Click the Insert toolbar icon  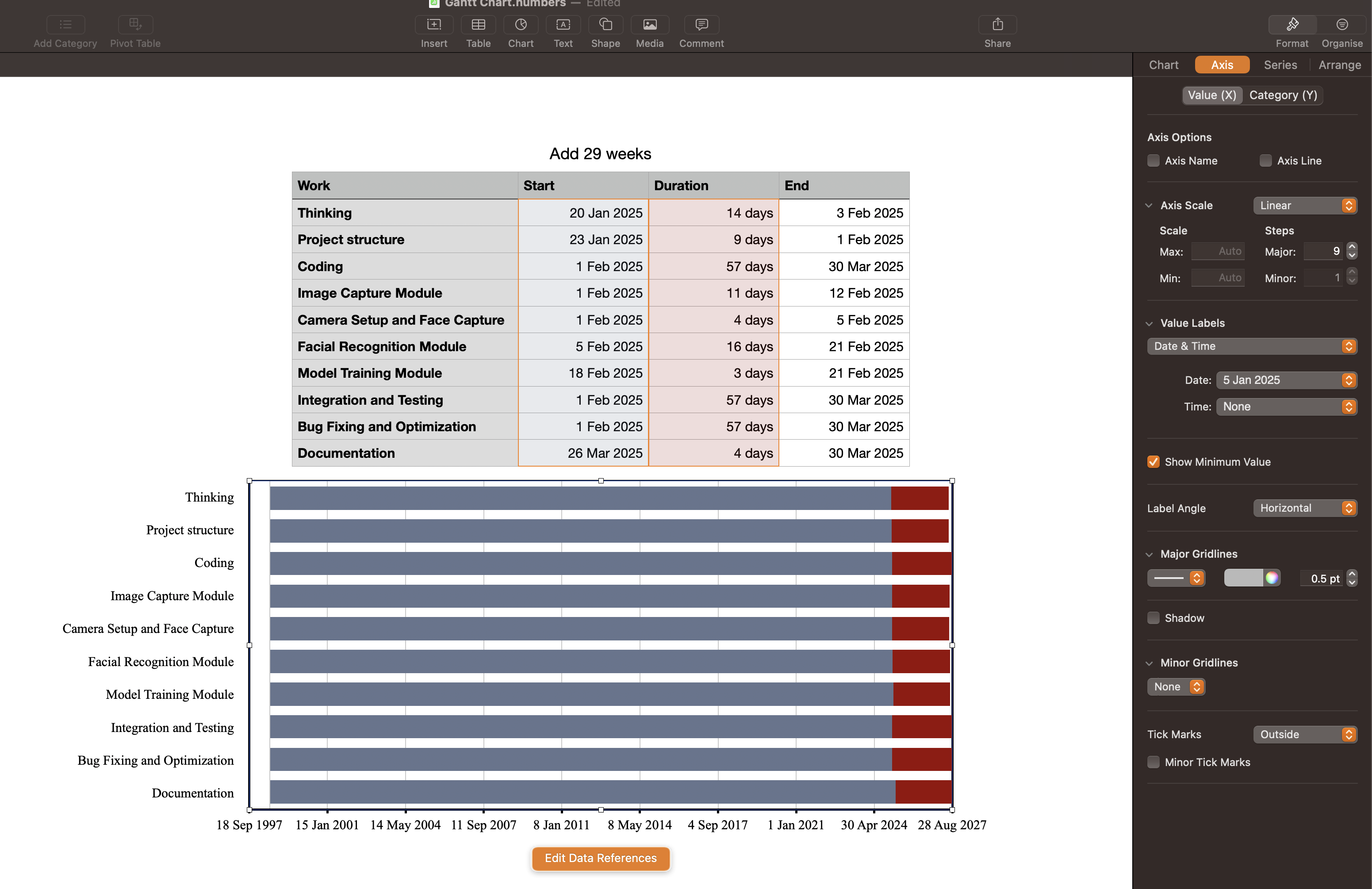click(433, 25)
